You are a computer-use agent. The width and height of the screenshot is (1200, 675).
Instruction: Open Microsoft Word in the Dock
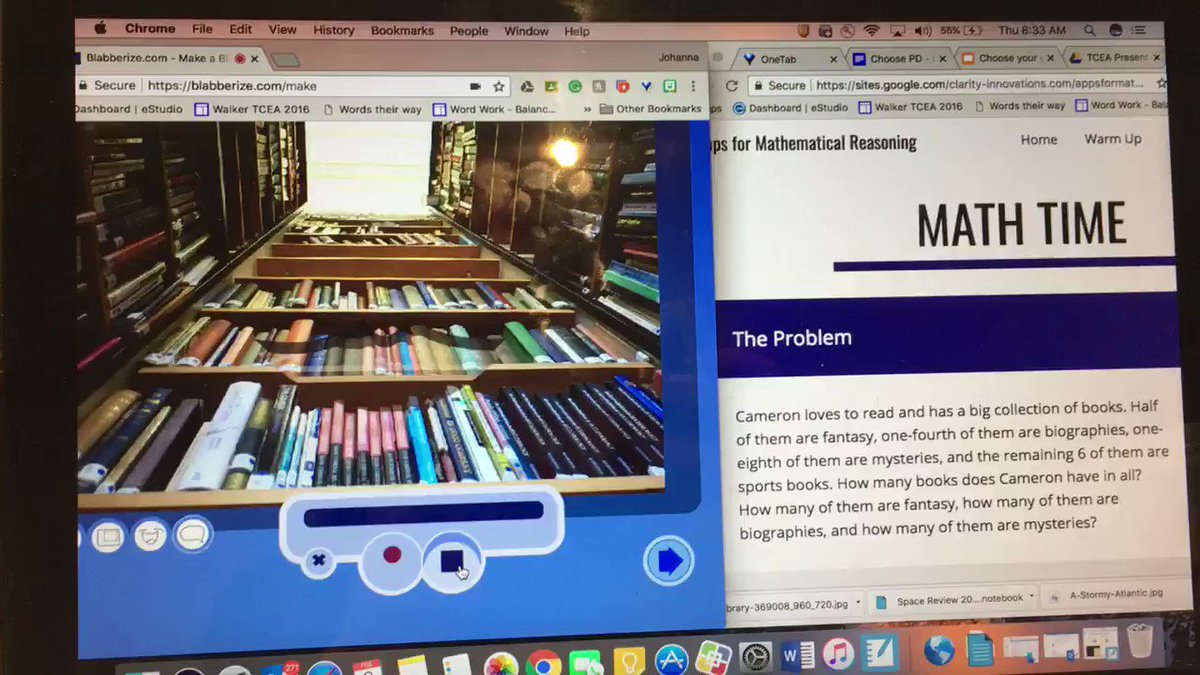[x=798, y=657]
